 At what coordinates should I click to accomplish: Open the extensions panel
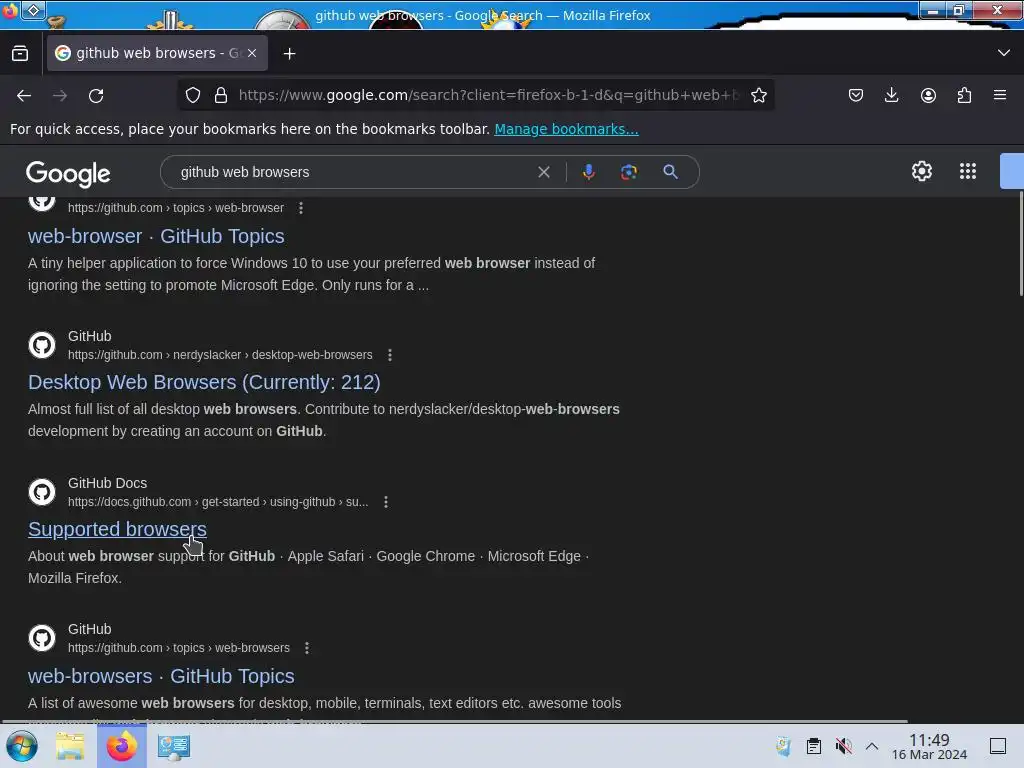click(964, 95)
